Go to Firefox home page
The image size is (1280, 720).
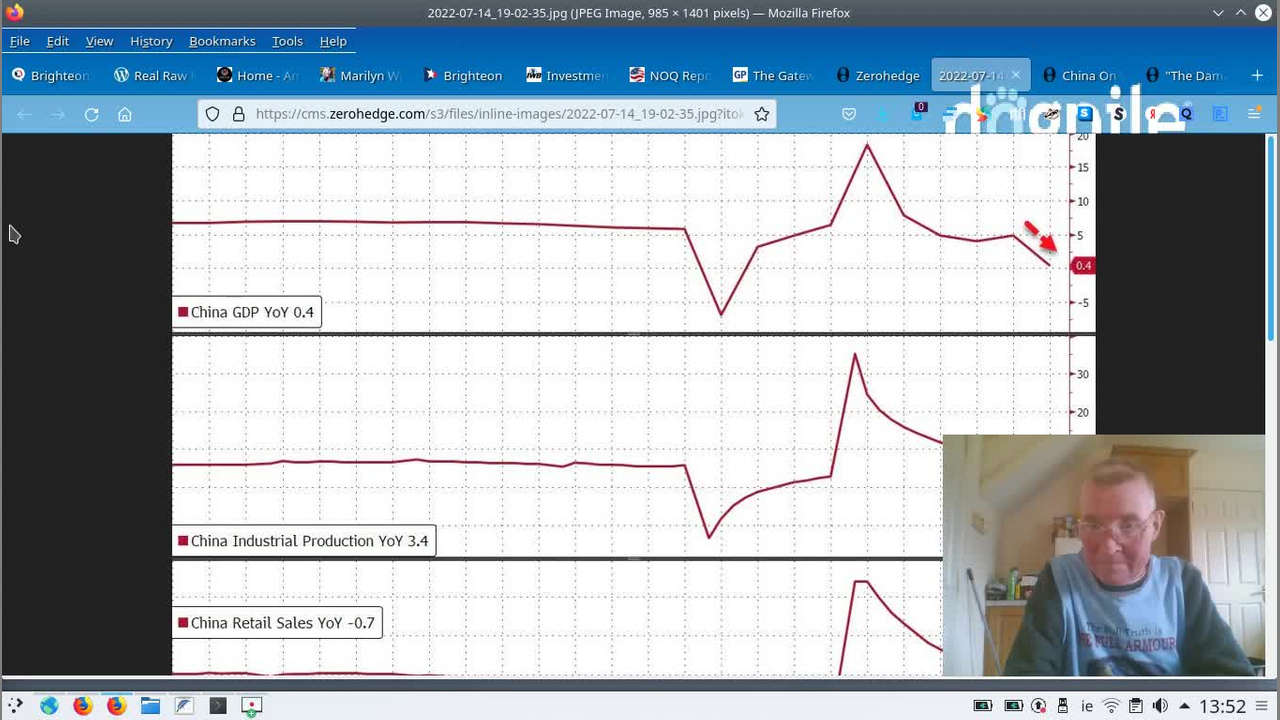point(125,115)
